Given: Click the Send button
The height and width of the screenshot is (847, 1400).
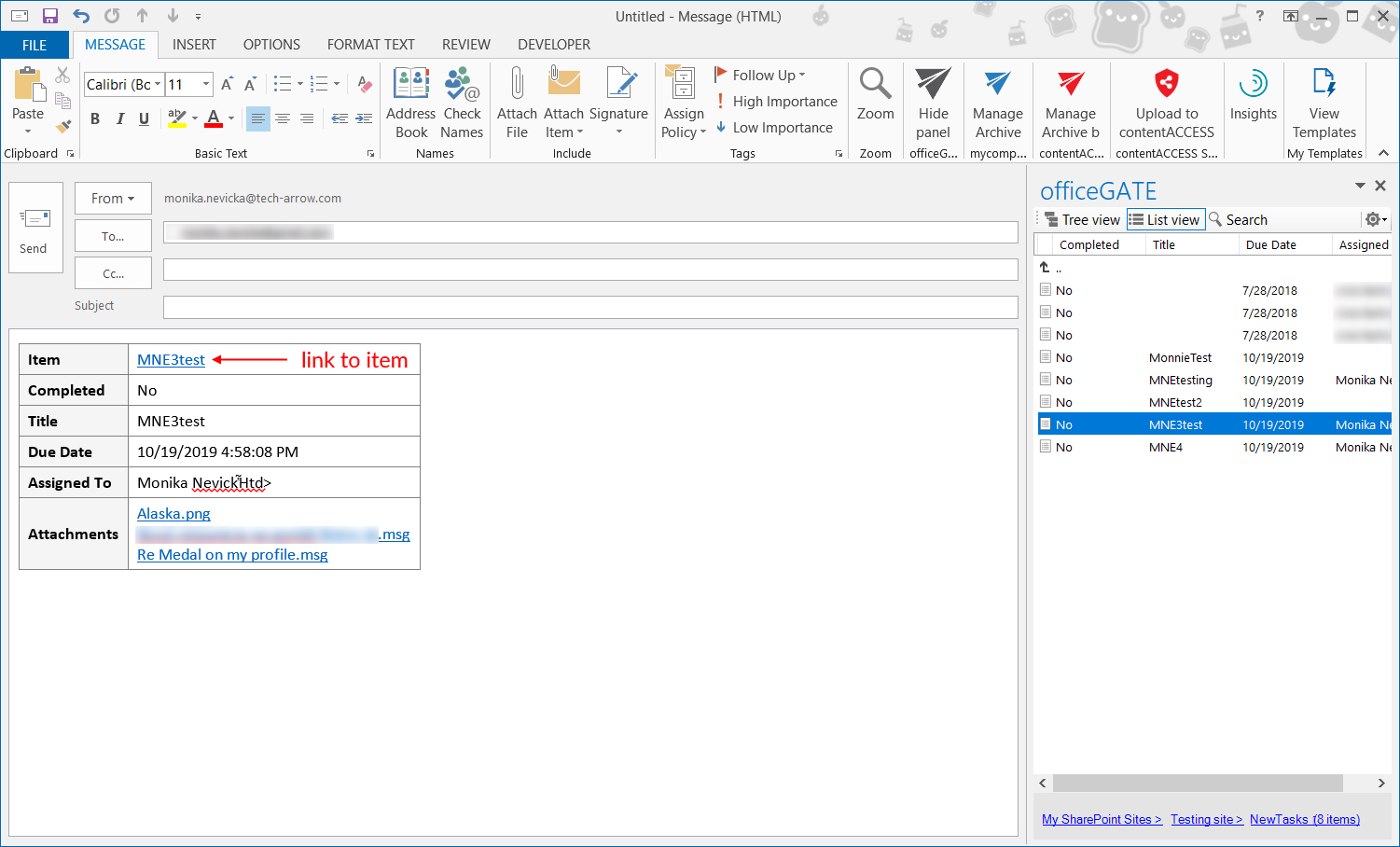Looking at the screenshot, I should click(35, 229).
